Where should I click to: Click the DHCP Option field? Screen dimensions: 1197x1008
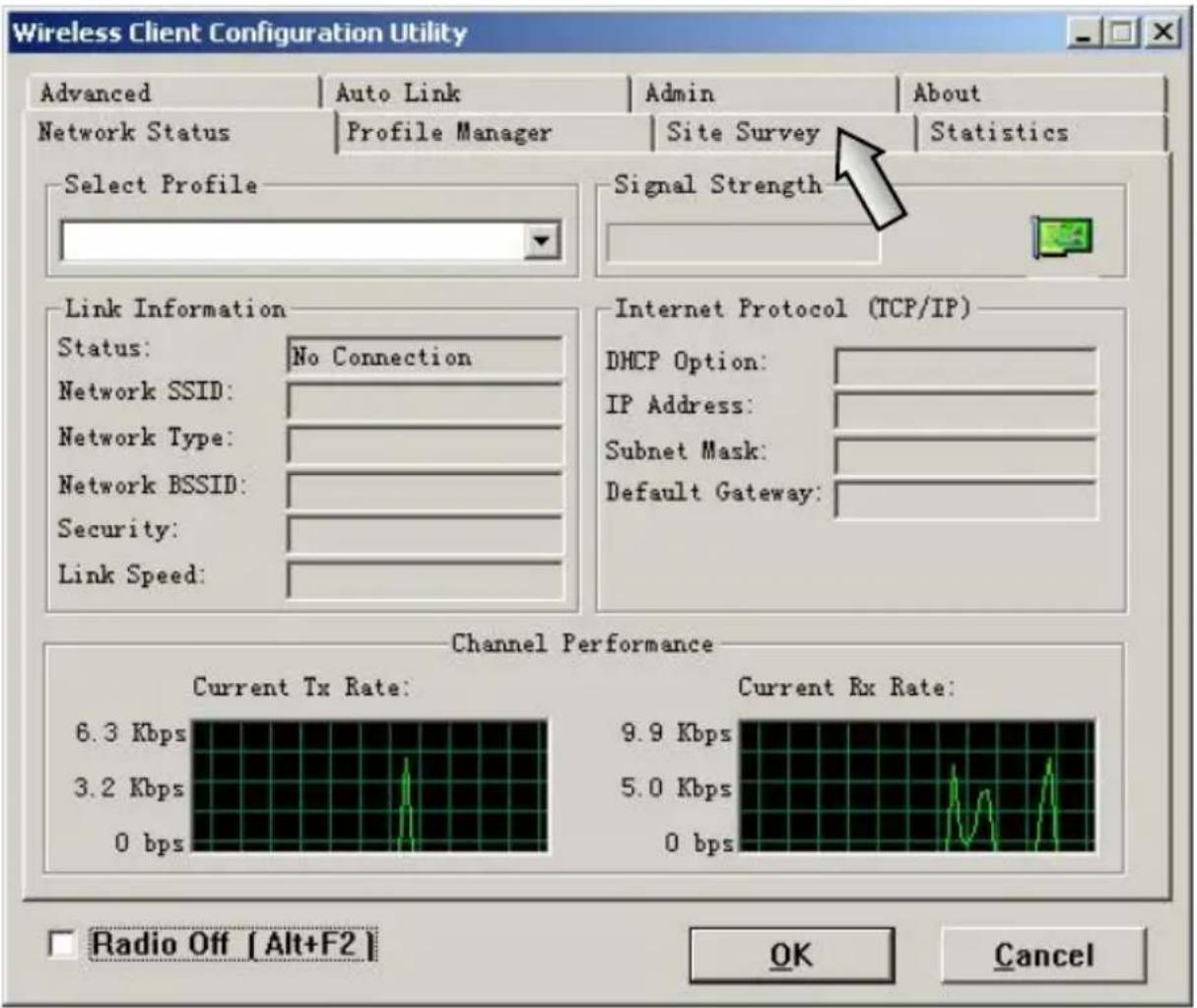point(965,367)
